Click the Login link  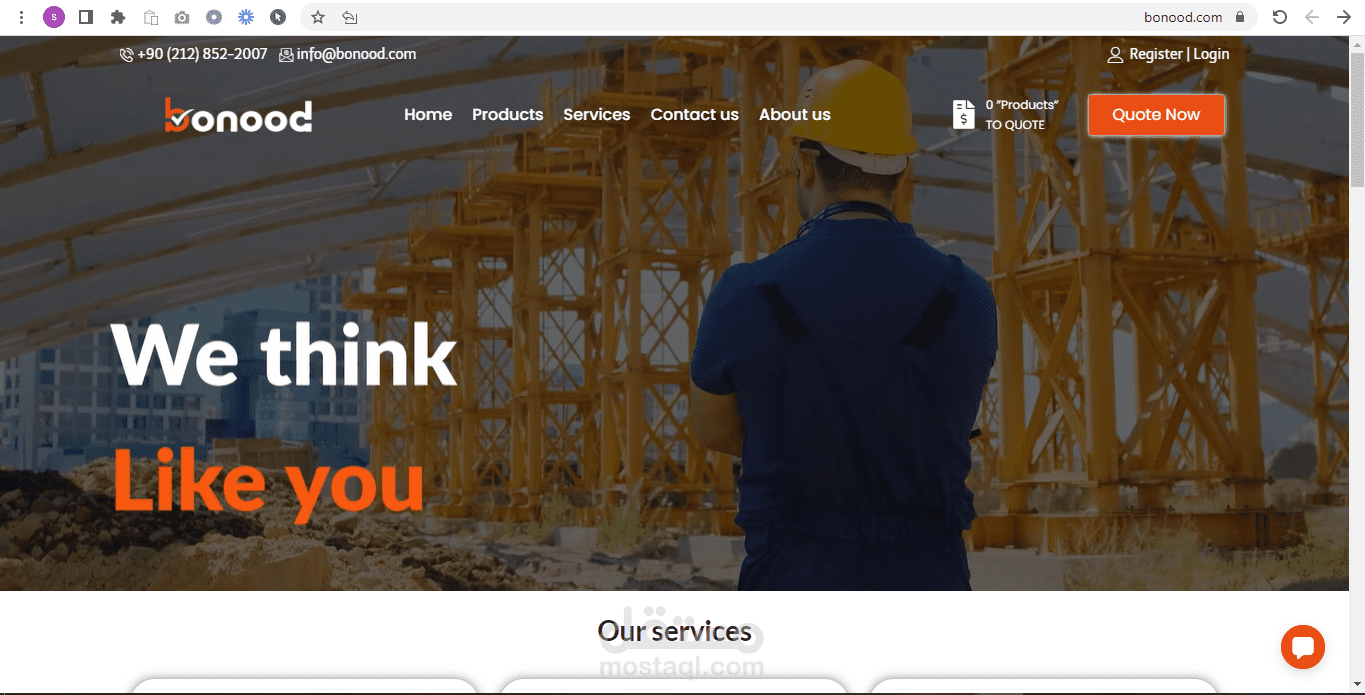(1211, 54)
